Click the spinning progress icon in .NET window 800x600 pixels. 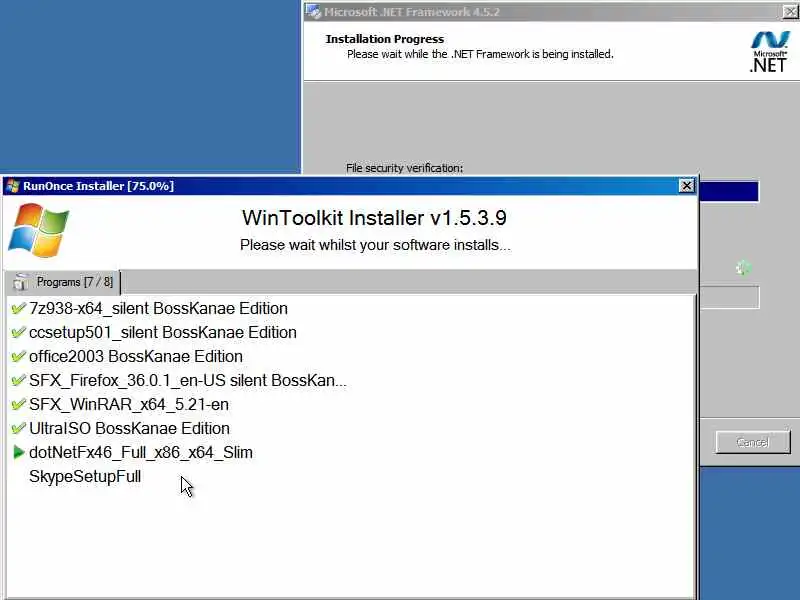tap(743, 267)
